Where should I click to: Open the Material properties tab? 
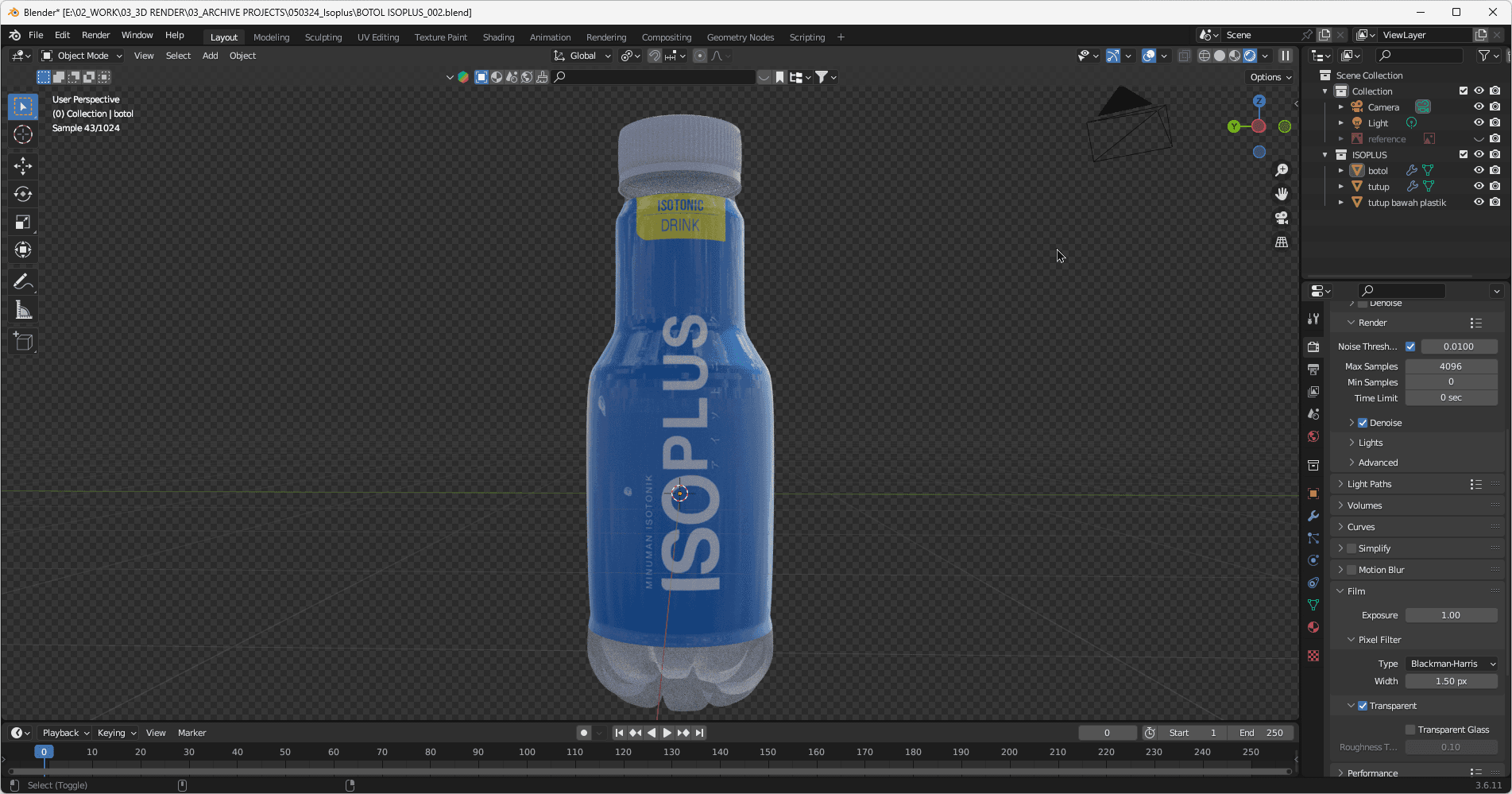pos(1313,627)
